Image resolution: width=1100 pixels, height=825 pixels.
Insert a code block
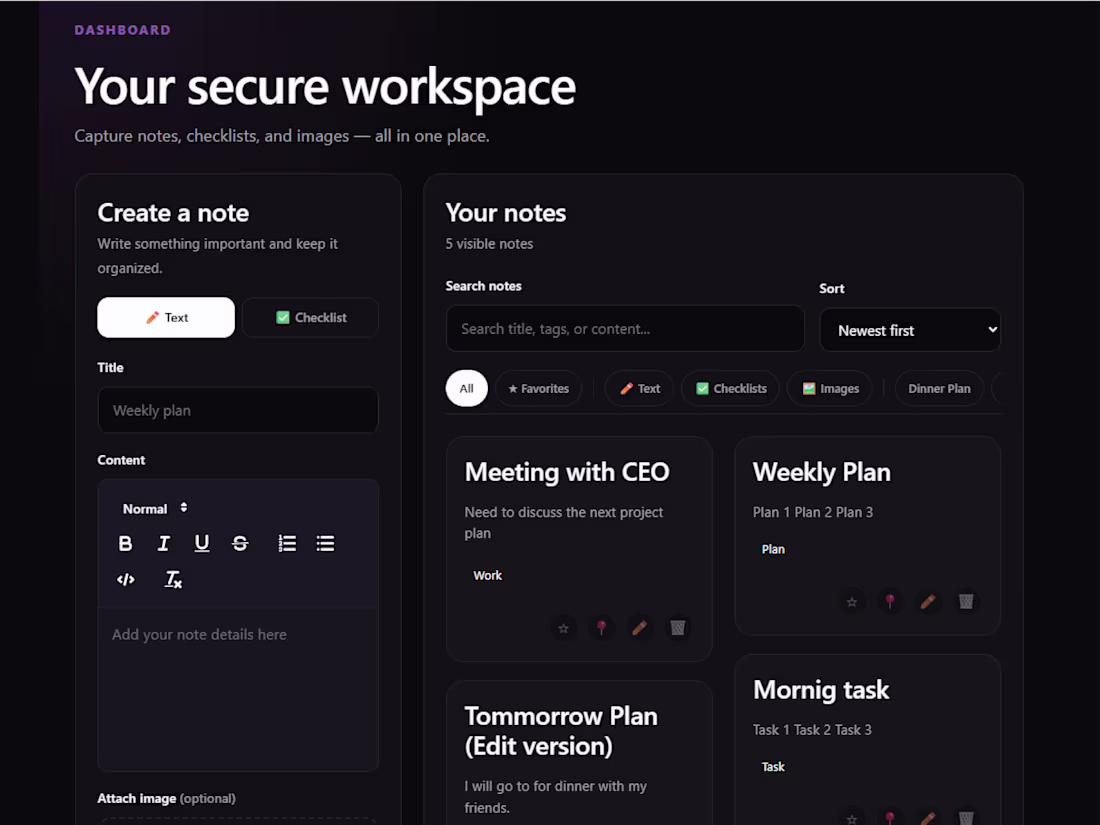[x=126, y=579]
